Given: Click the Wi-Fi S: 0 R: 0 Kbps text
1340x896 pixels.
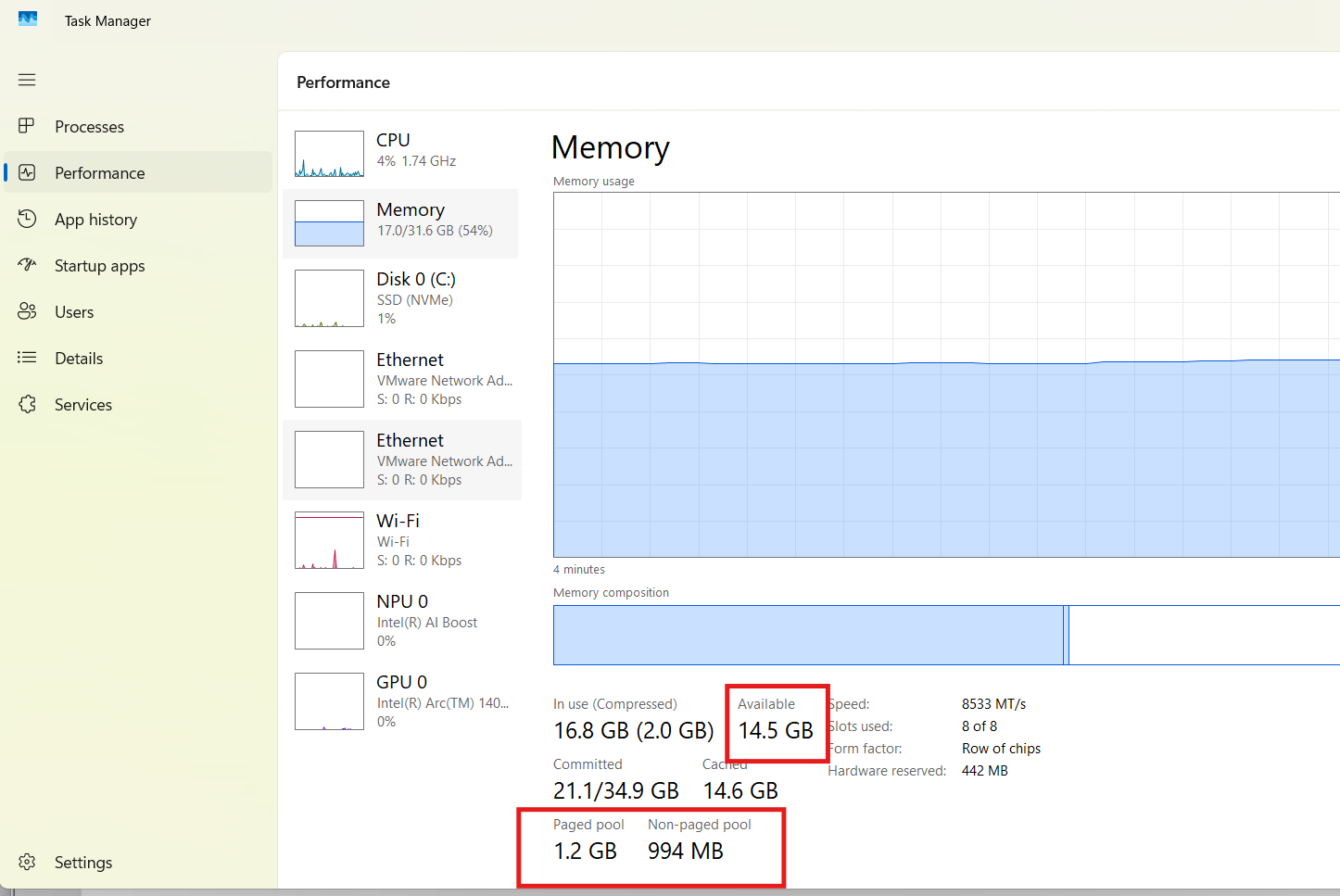Looking at the screenshot, I should pyautogui.click(x=419, y=561).
